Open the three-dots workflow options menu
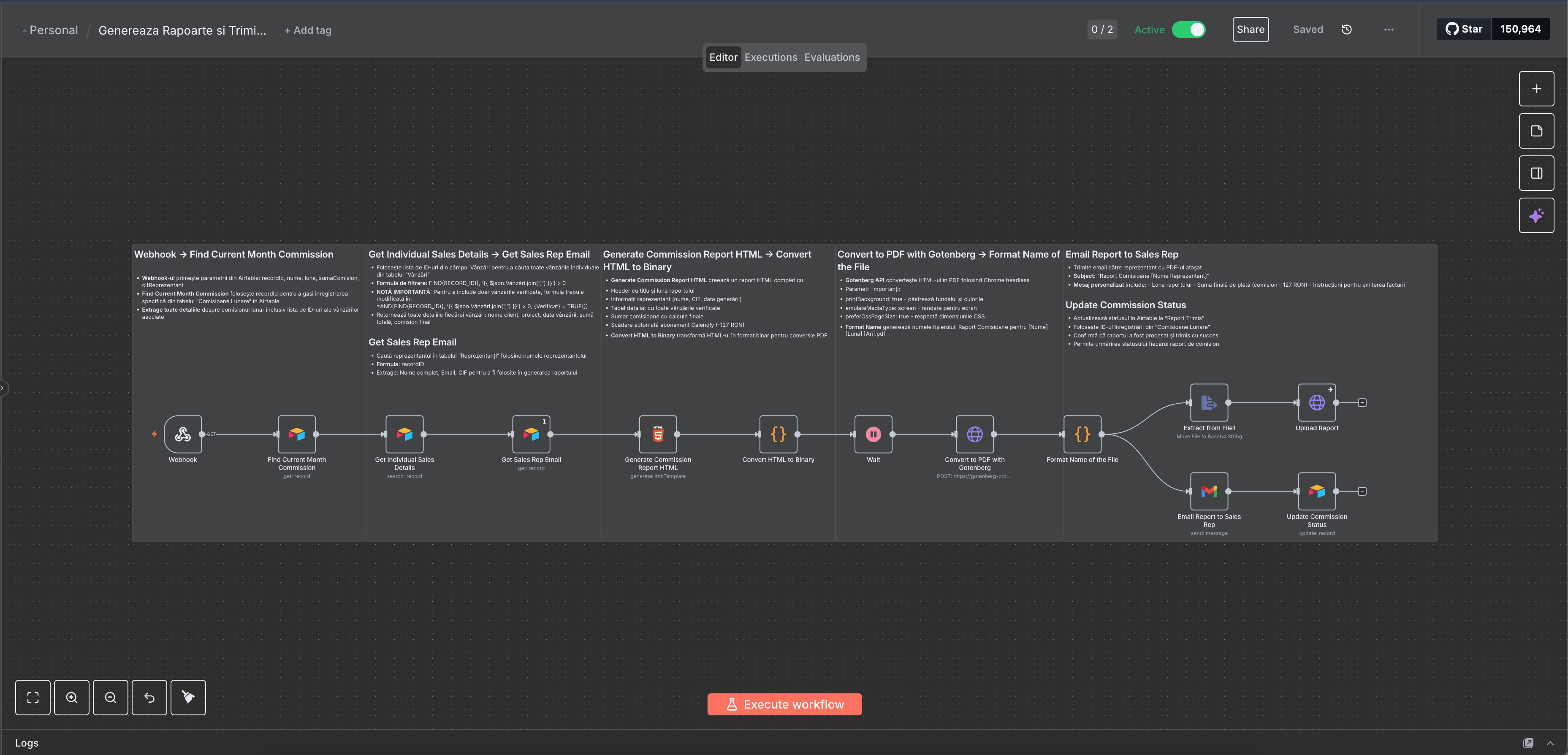 coord(1389,30)
